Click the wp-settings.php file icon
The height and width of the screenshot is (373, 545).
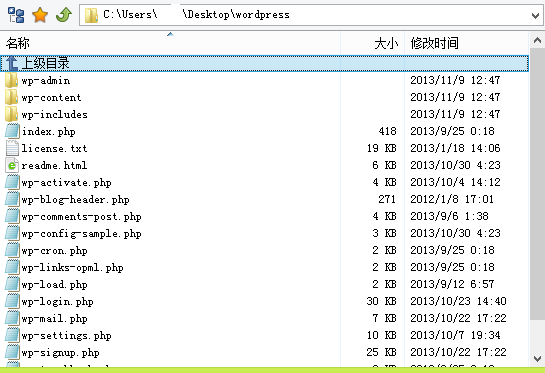click(x=12, y=336)
